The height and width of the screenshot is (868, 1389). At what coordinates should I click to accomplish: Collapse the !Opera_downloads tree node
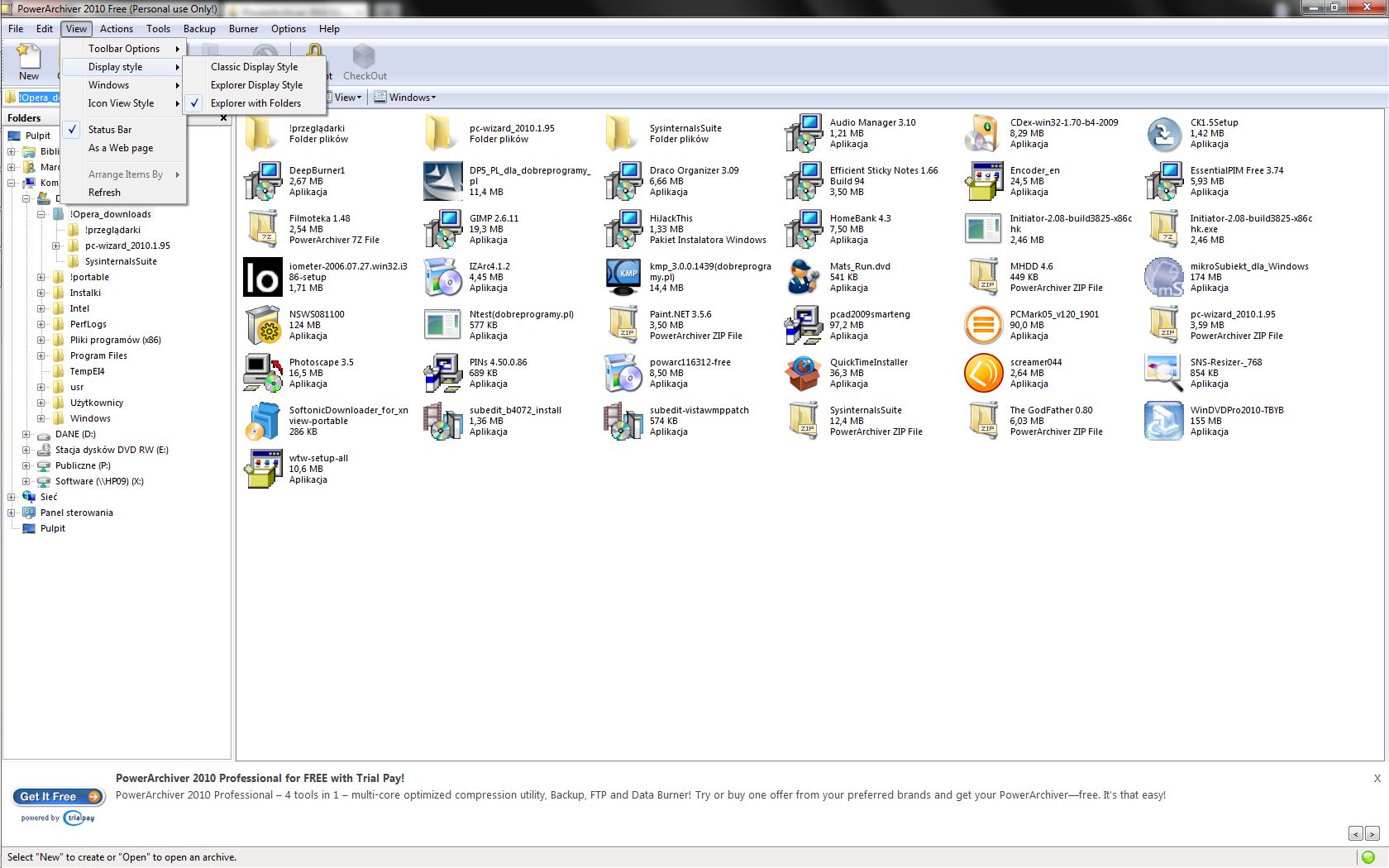pyautogui.click(x=41, y=214)
